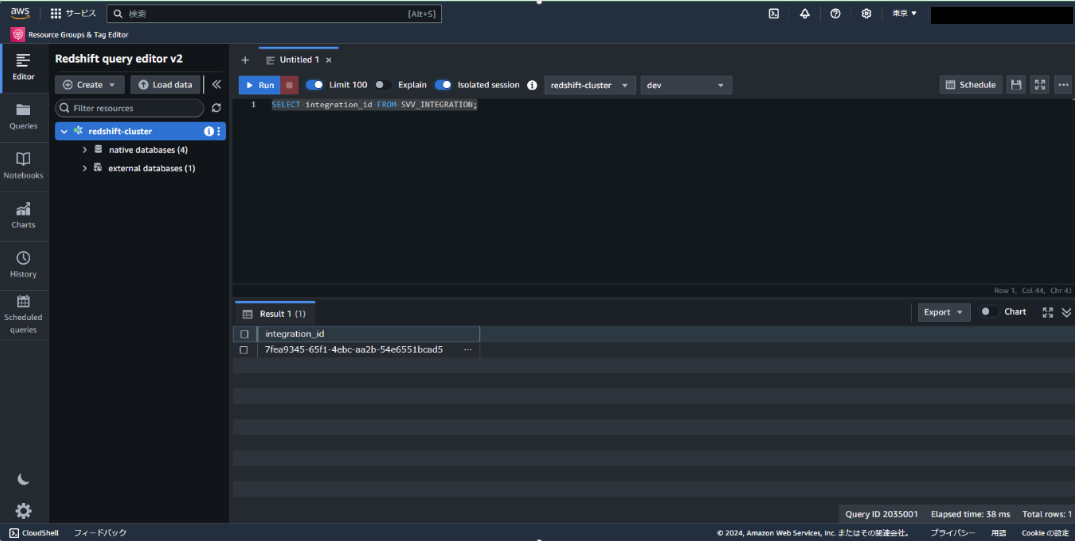Open the Charts sidebar section

click(23, 215)
